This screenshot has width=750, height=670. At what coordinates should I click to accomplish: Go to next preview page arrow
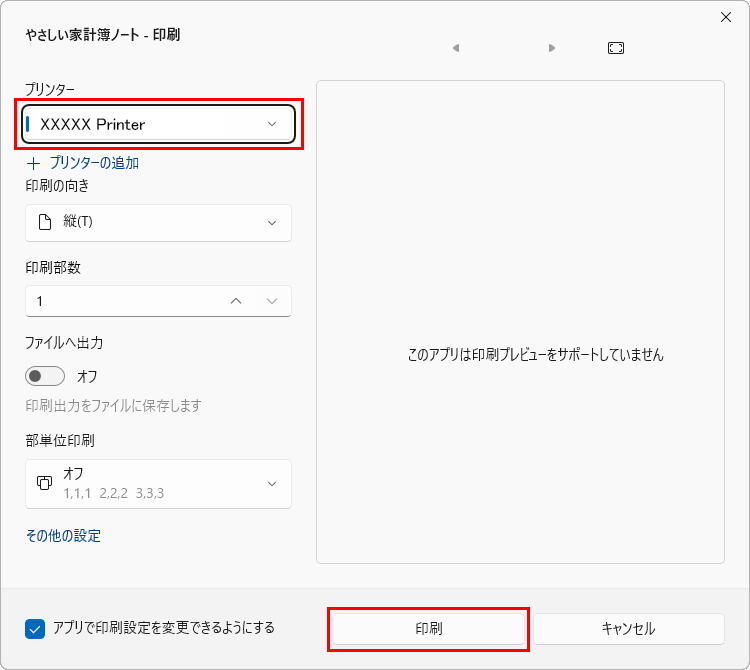tap(551, 48)
